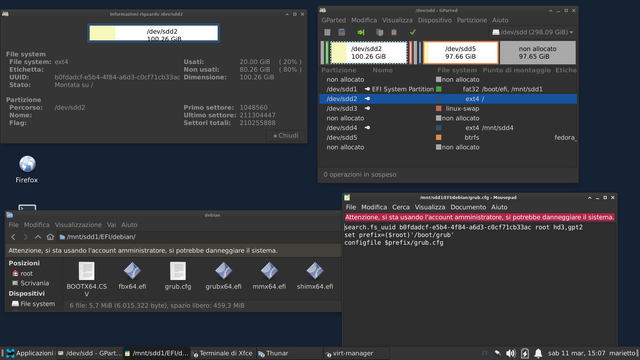Click the mount key icon in the /dev/sdd4 row
The width and height of the screenshot is (640, 360).
click(367, 128)
